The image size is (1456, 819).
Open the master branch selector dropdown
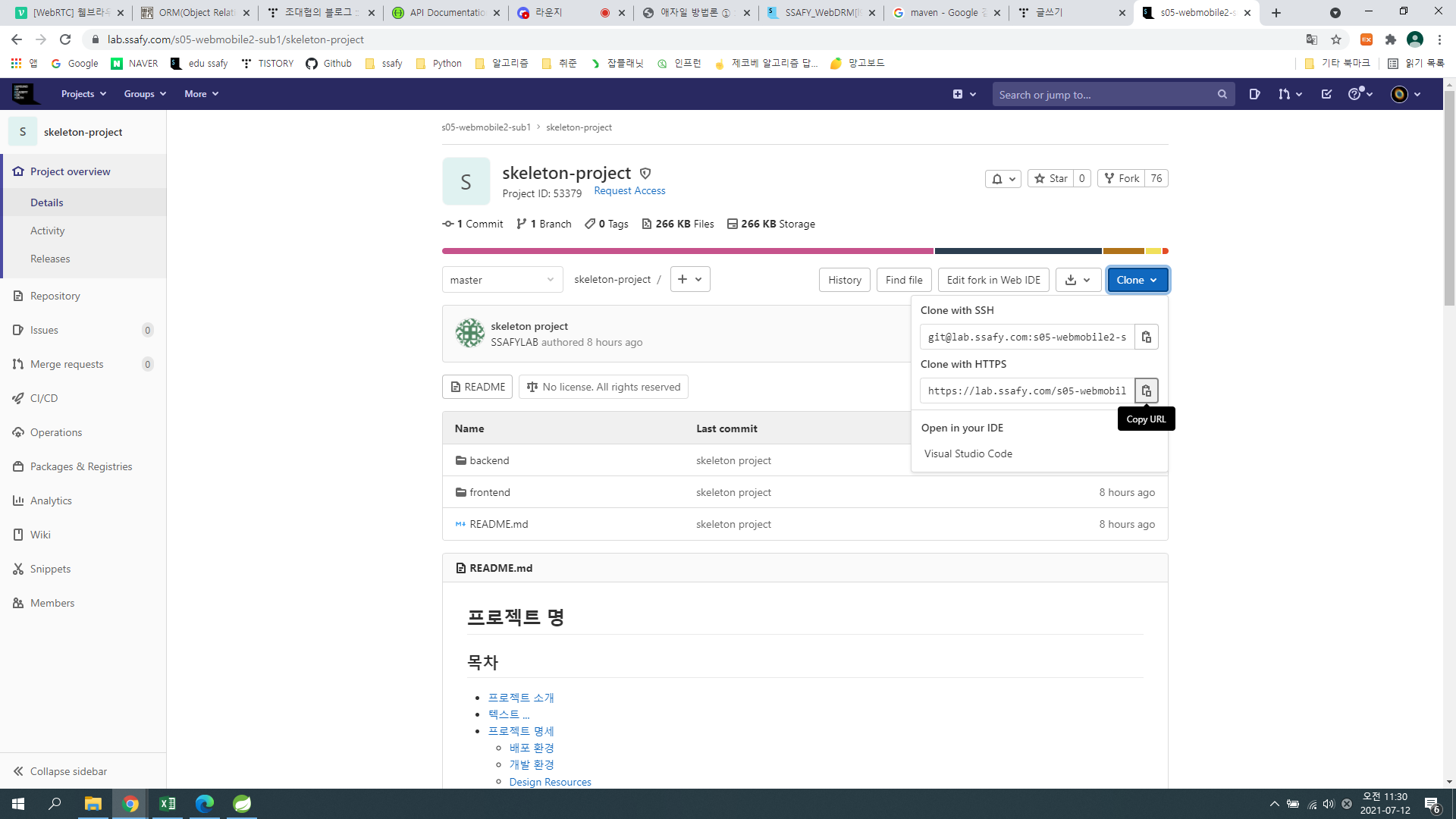[502, 280]
